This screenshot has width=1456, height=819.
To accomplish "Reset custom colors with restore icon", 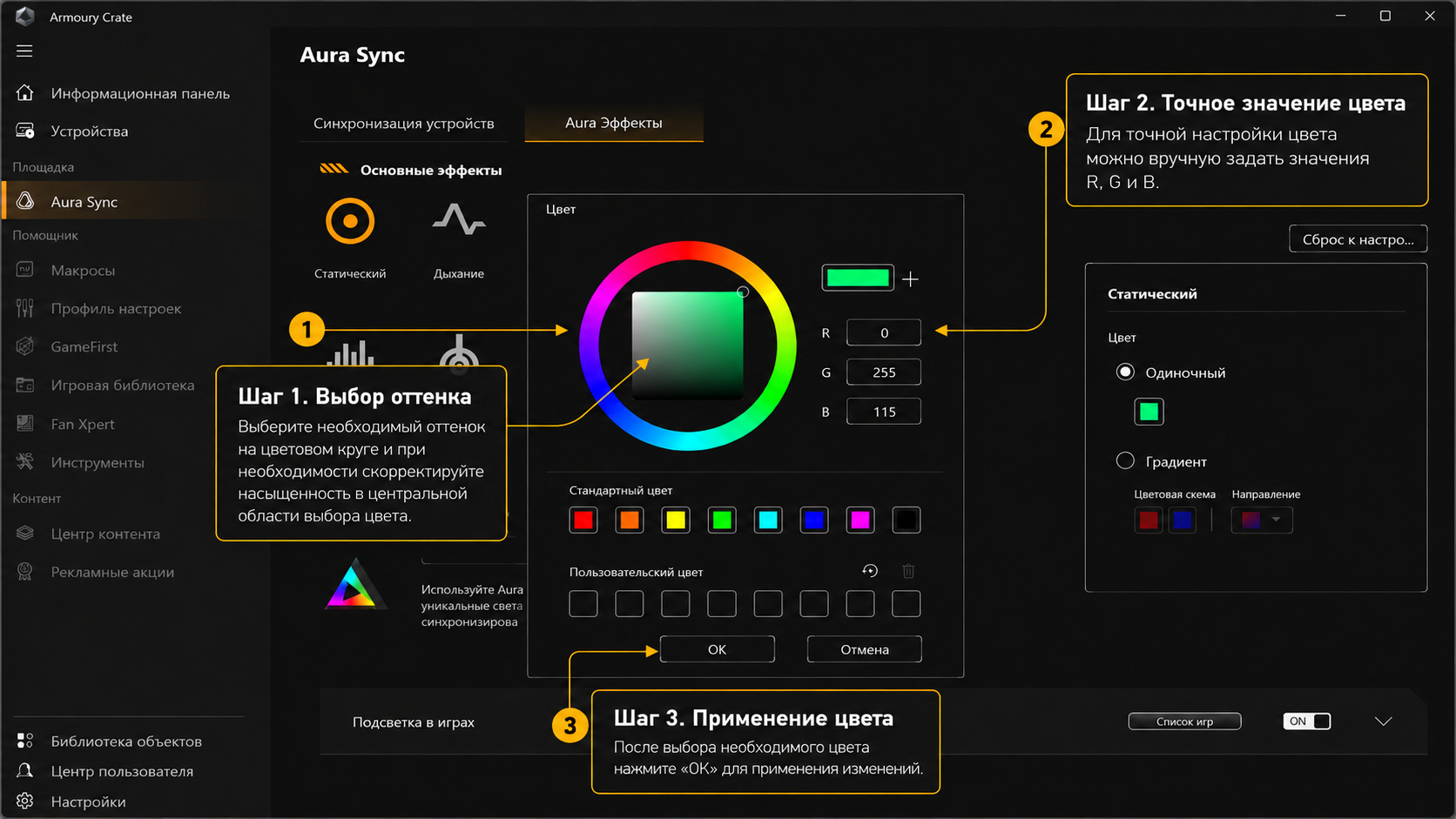I will 870,571.
